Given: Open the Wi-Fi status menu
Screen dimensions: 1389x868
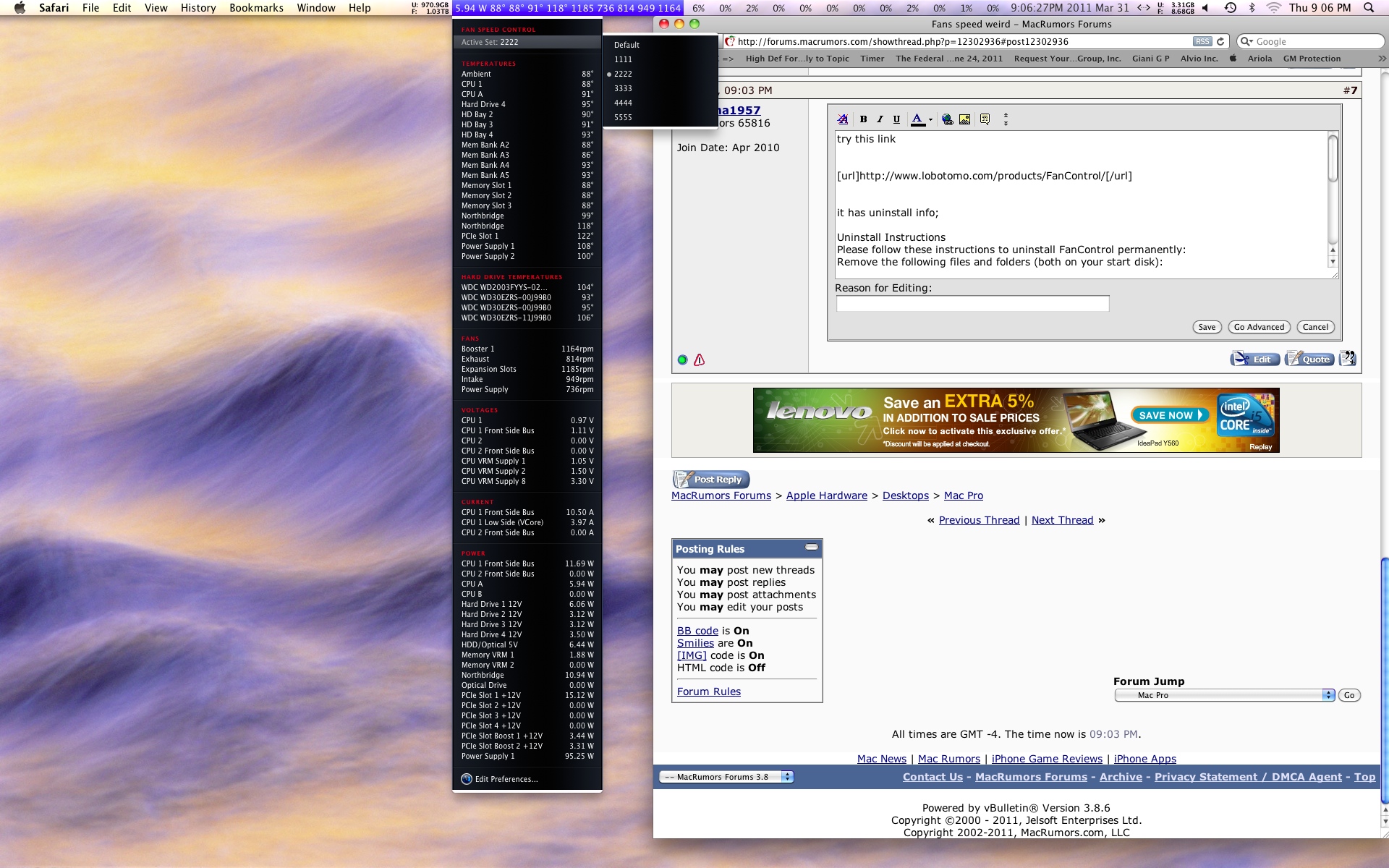Looking at the screenshot, I should [1274, 8].
